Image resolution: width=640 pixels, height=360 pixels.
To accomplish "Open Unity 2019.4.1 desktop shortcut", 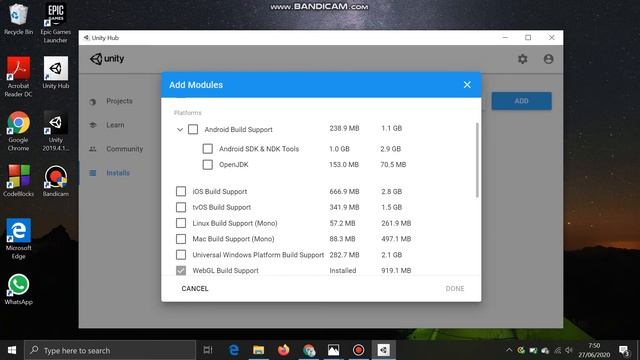I will pyautogui.click(x=56, y=131).
